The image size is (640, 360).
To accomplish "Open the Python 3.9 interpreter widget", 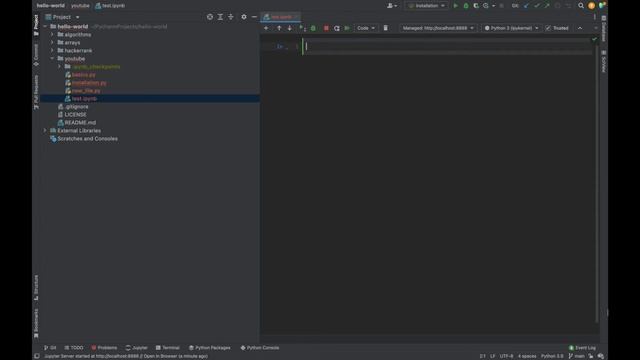I will [552, 356].
